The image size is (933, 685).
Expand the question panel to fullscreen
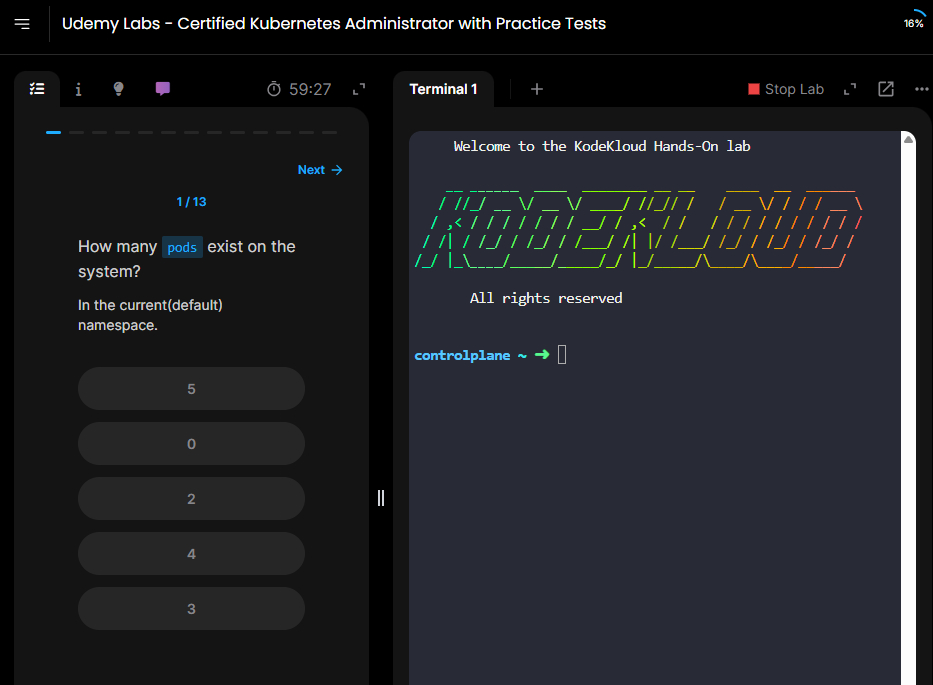[359, 89]
